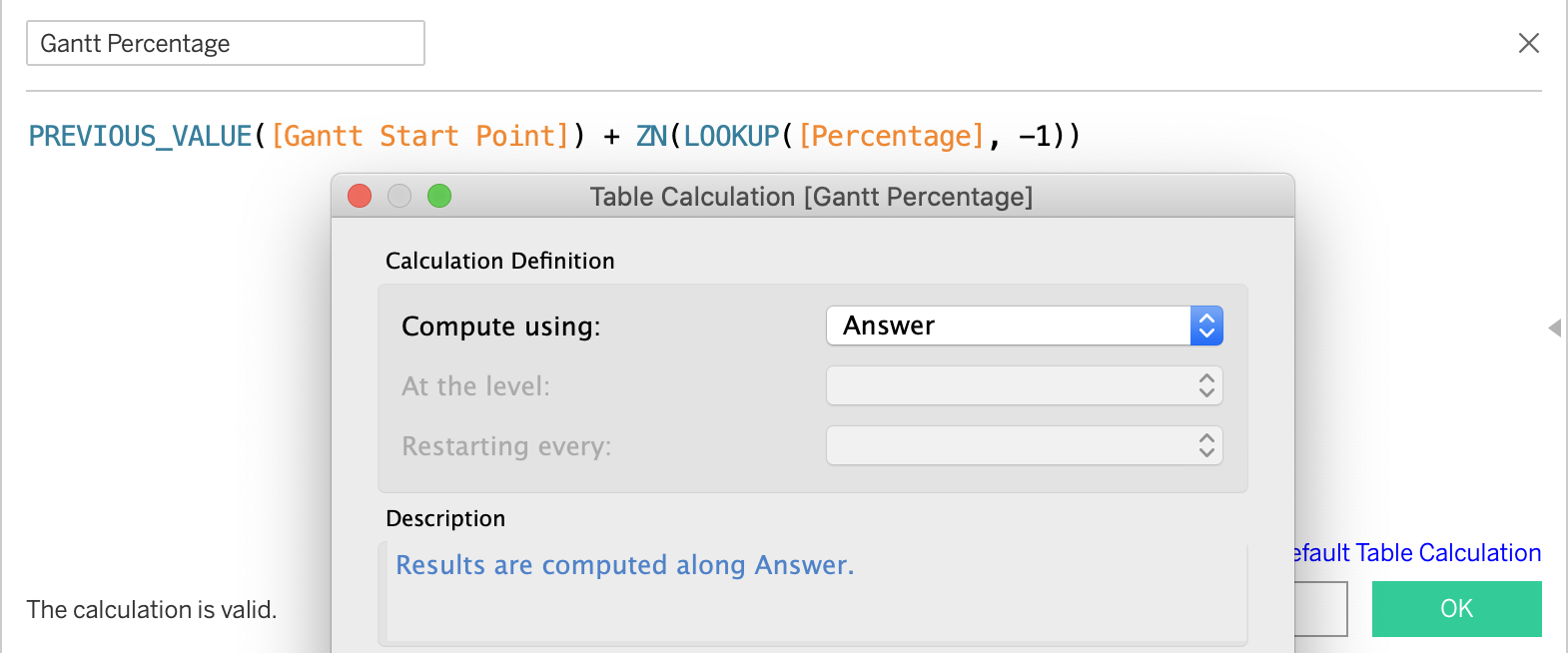This screenshot has width=1568, height=653.
Task: Click the [Percentage] field in the formula
Action: [x=891, y=136]
